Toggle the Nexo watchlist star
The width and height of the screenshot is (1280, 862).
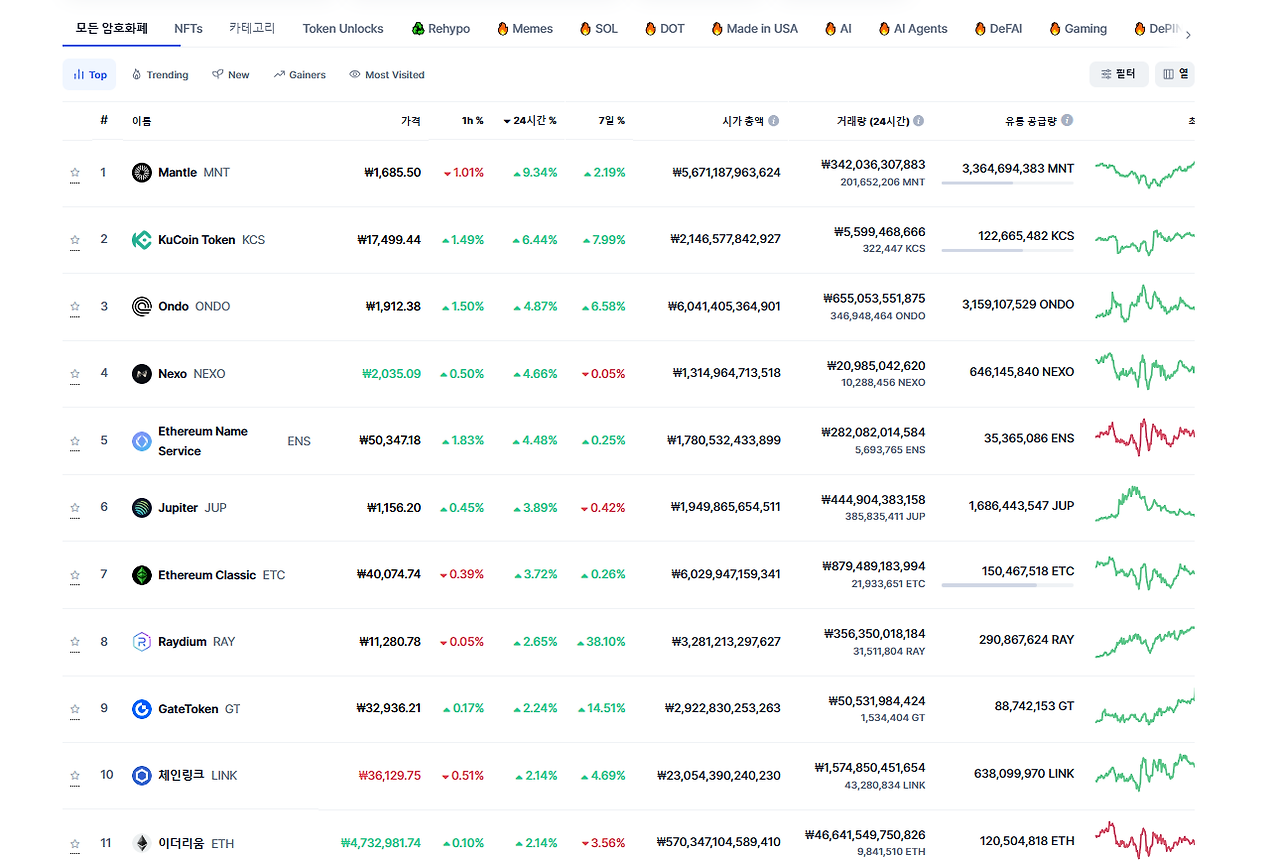click(x=75, y=374)
